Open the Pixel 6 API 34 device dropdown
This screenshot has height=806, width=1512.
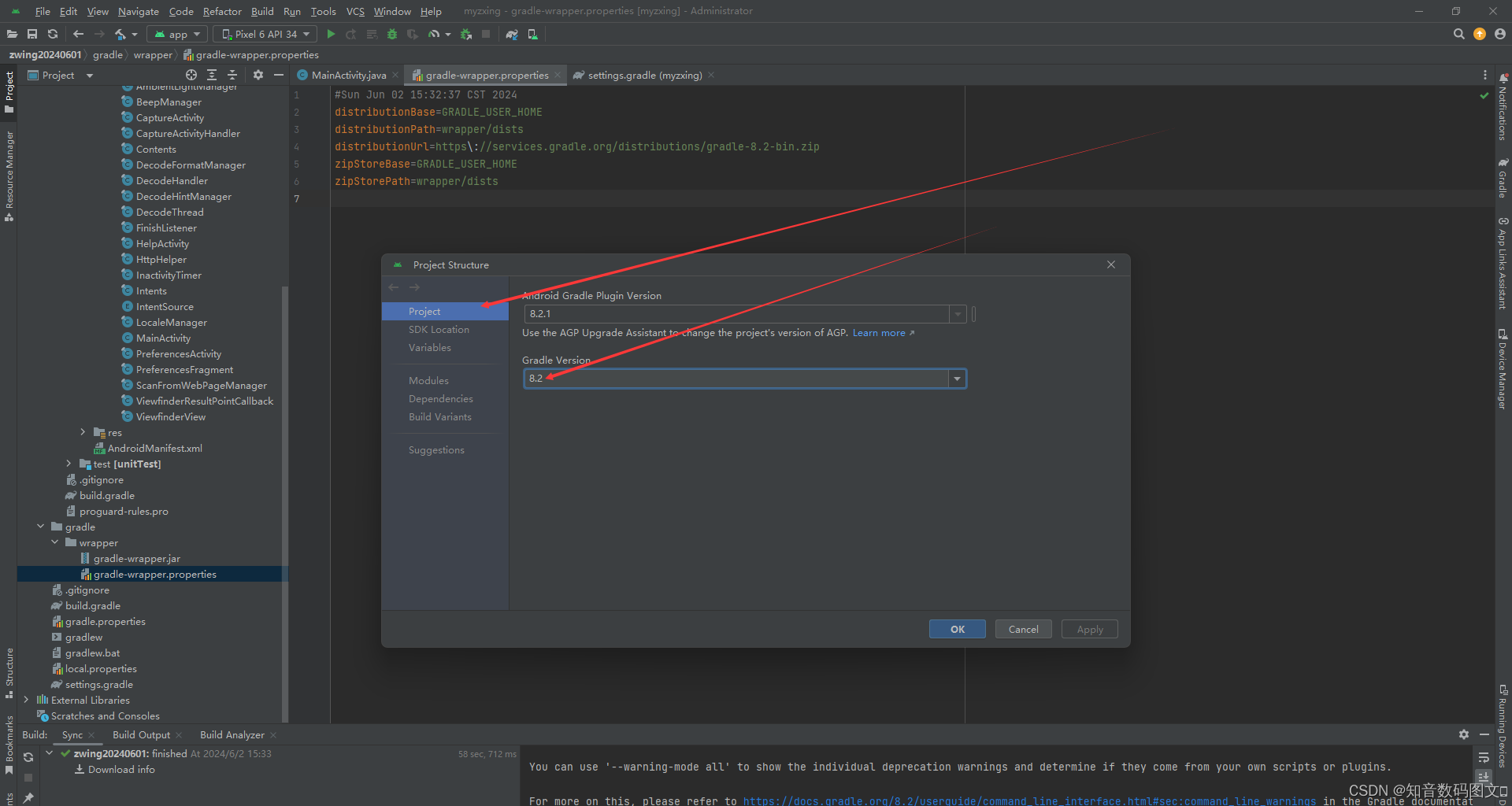[266, 34]
